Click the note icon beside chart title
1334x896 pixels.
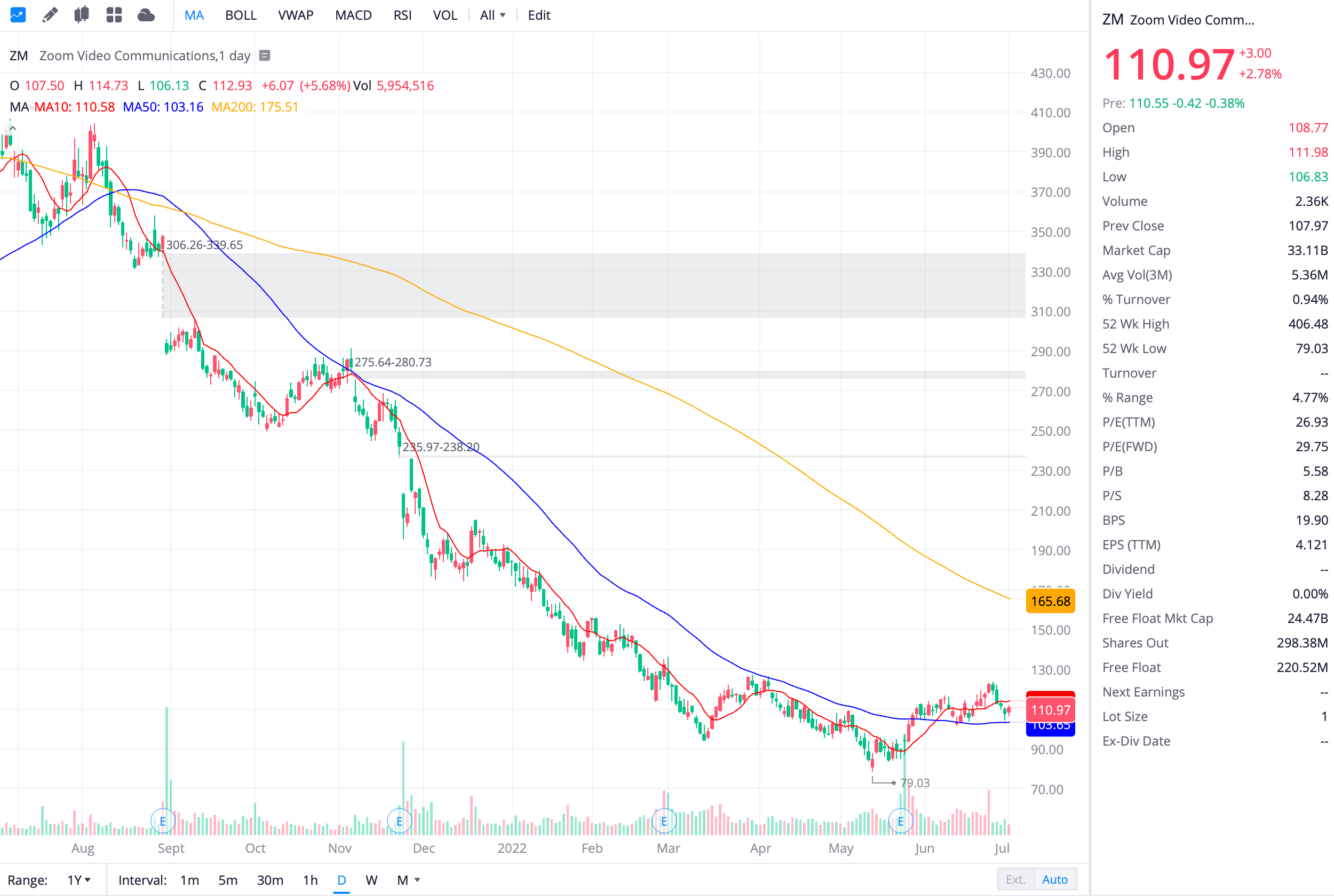coord(265,55)
